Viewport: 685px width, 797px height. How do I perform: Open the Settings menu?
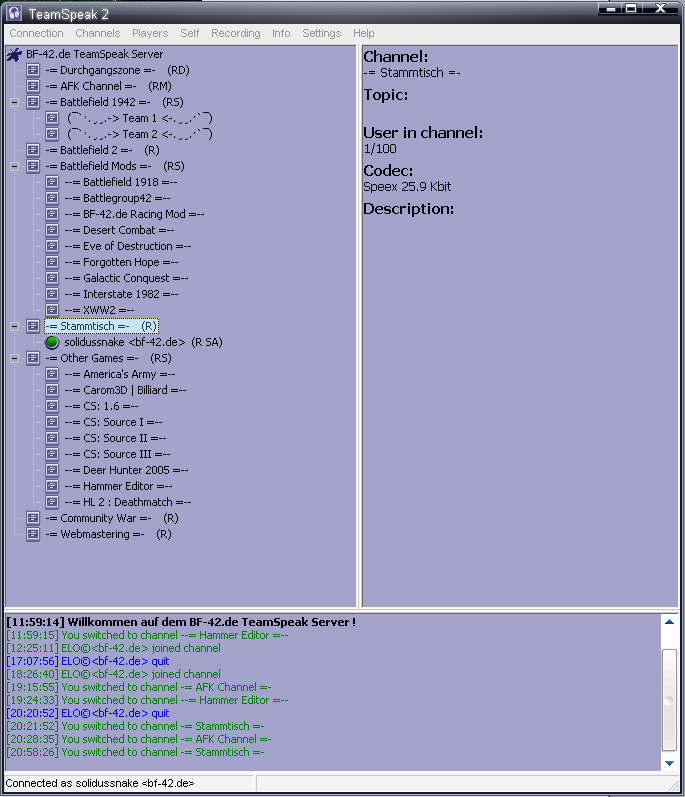[x=322, y=33]
